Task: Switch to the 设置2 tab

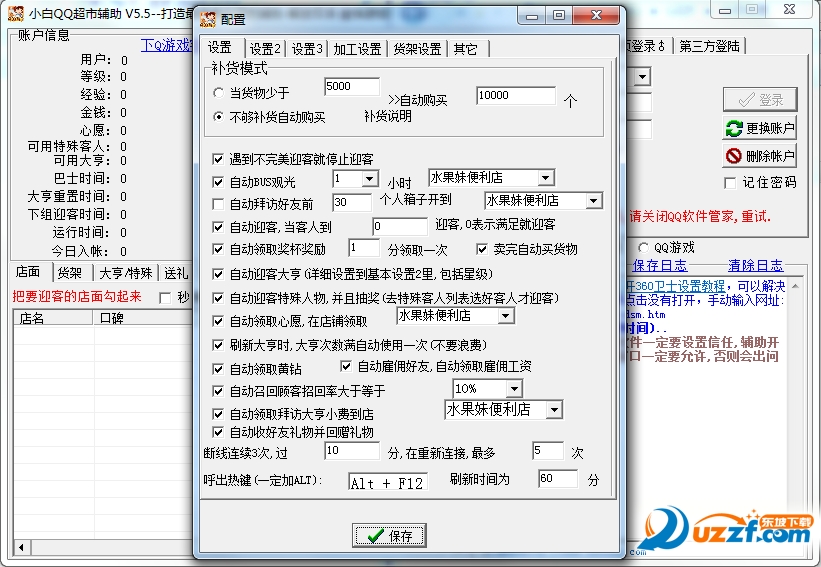Action: 265,49
